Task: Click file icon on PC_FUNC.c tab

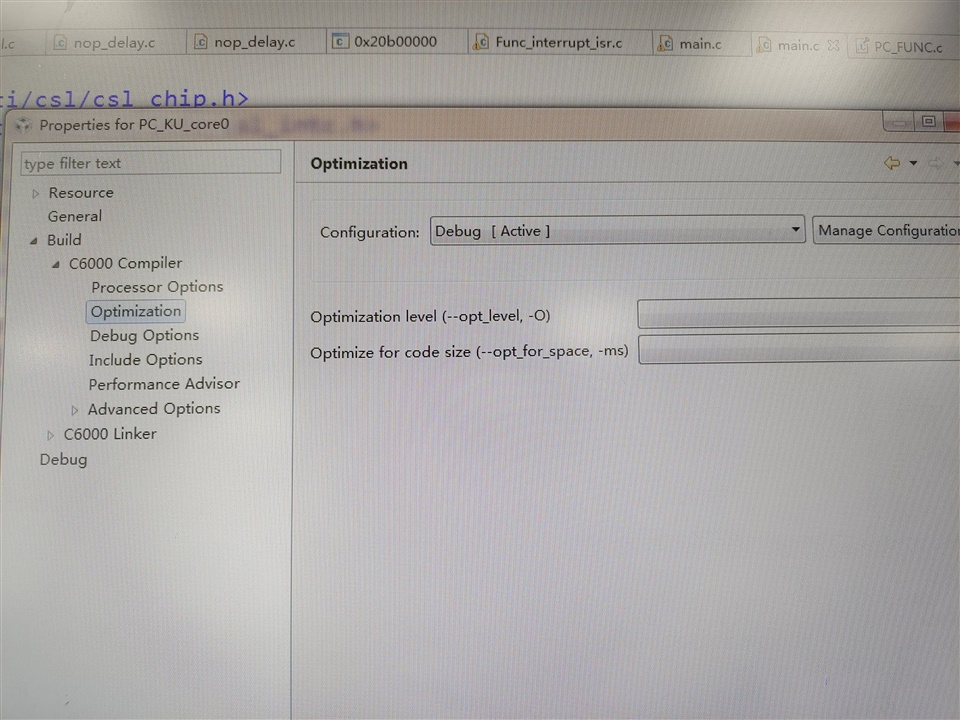Action: pos(862,45)
